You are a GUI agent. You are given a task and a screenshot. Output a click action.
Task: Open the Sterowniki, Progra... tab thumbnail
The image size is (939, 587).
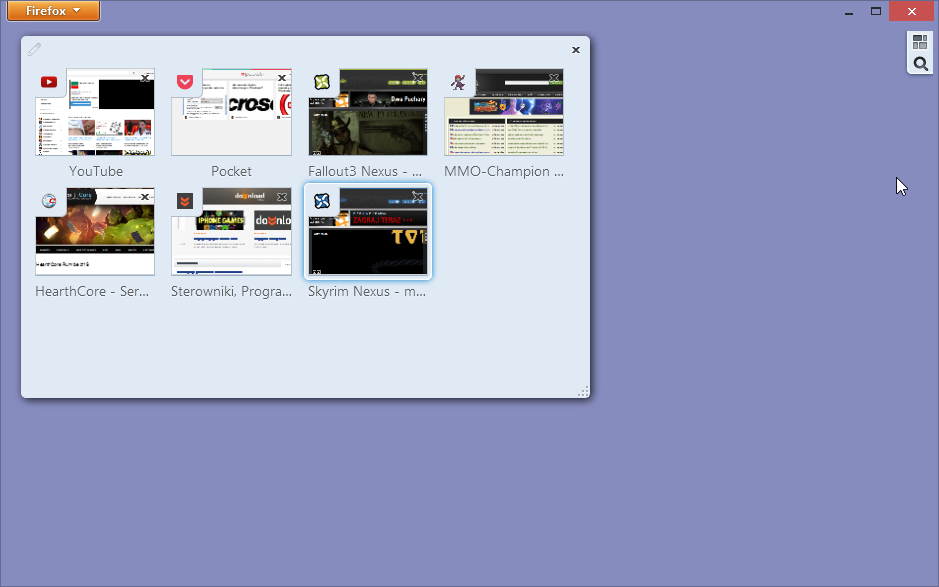(x=231, y=232)
